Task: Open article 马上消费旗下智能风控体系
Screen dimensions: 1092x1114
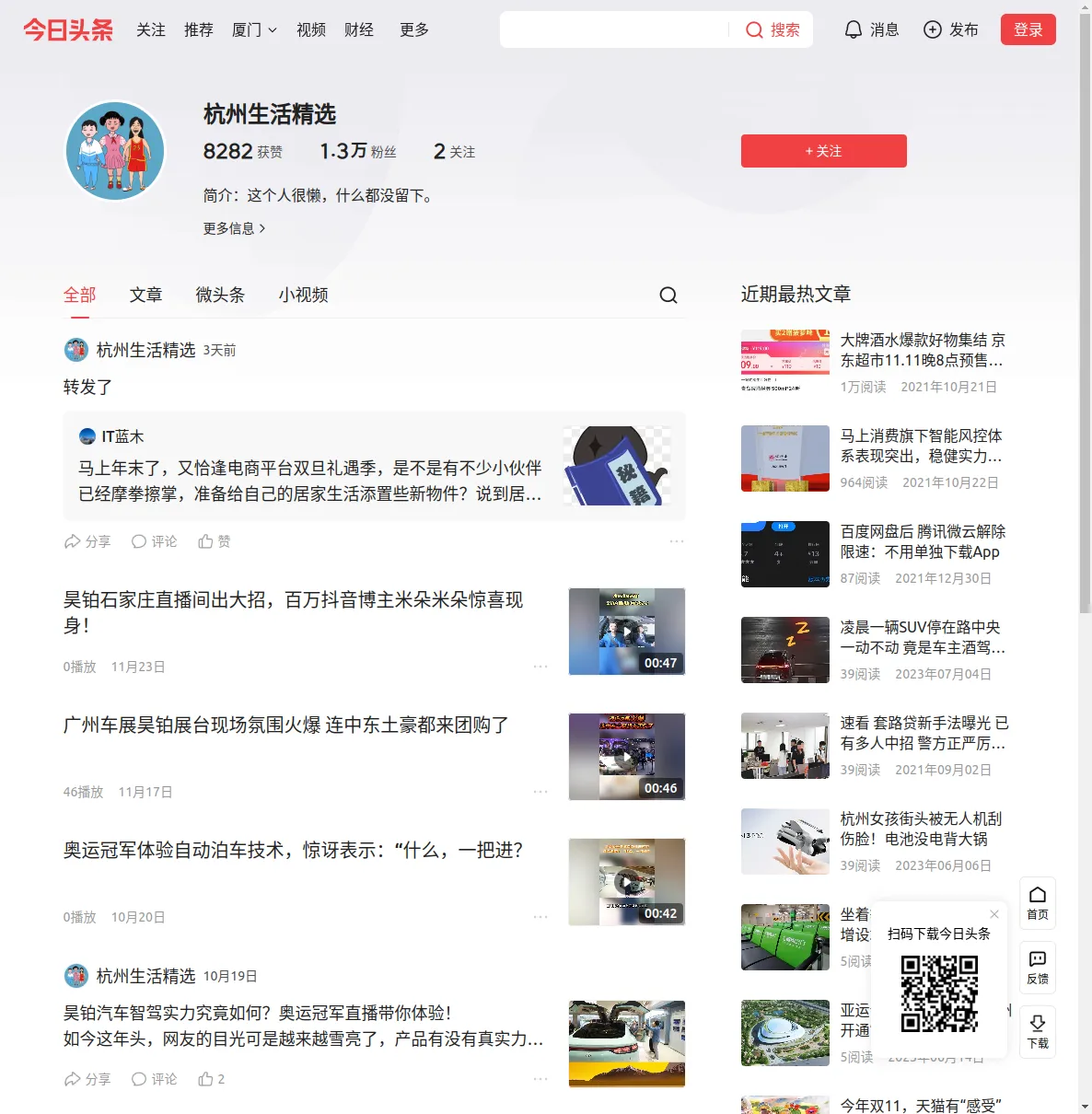Action: click(x=922, y=446)
